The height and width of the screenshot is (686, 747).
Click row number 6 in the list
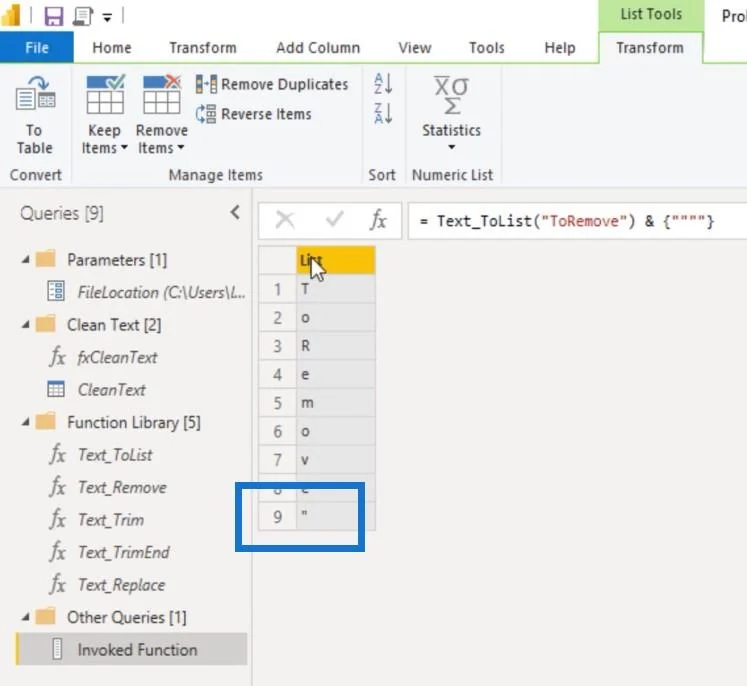click(x=277, y=431)
